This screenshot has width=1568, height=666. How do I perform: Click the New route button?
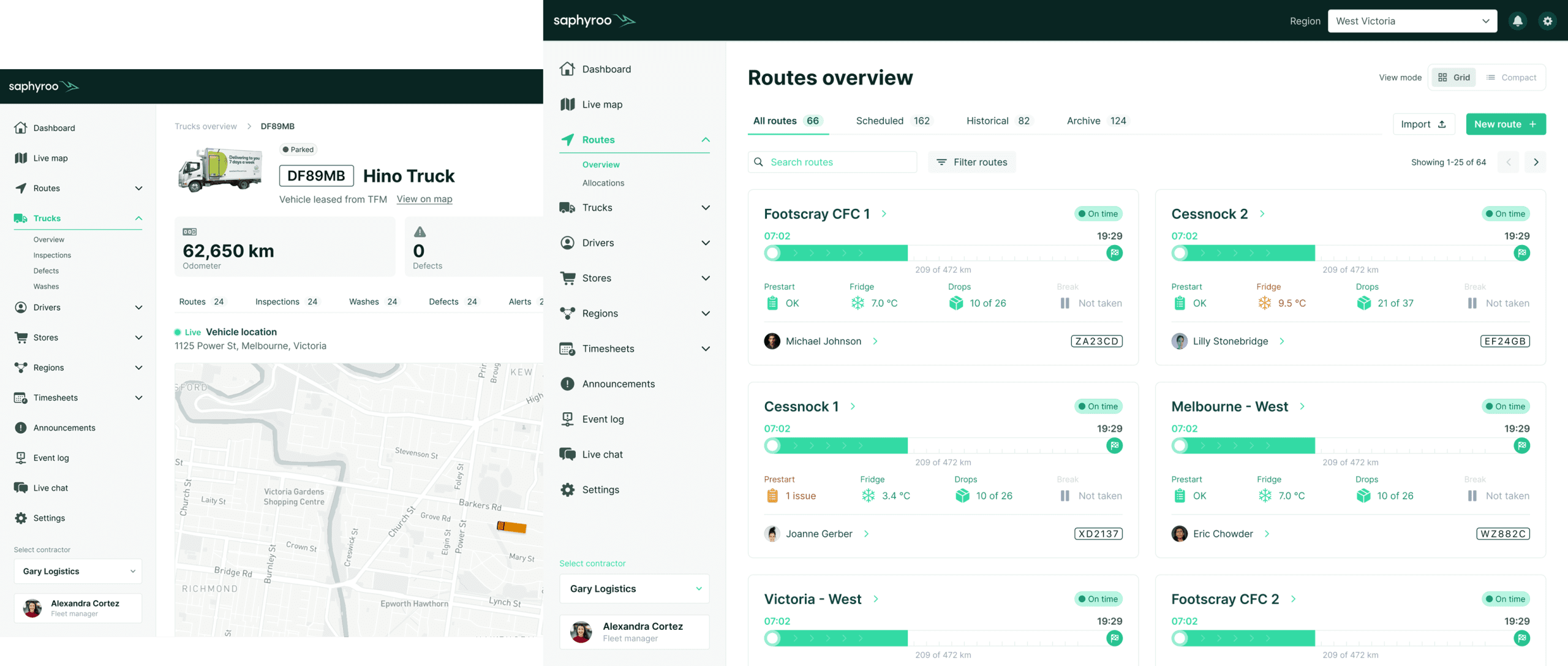(x=1505, y=124)
